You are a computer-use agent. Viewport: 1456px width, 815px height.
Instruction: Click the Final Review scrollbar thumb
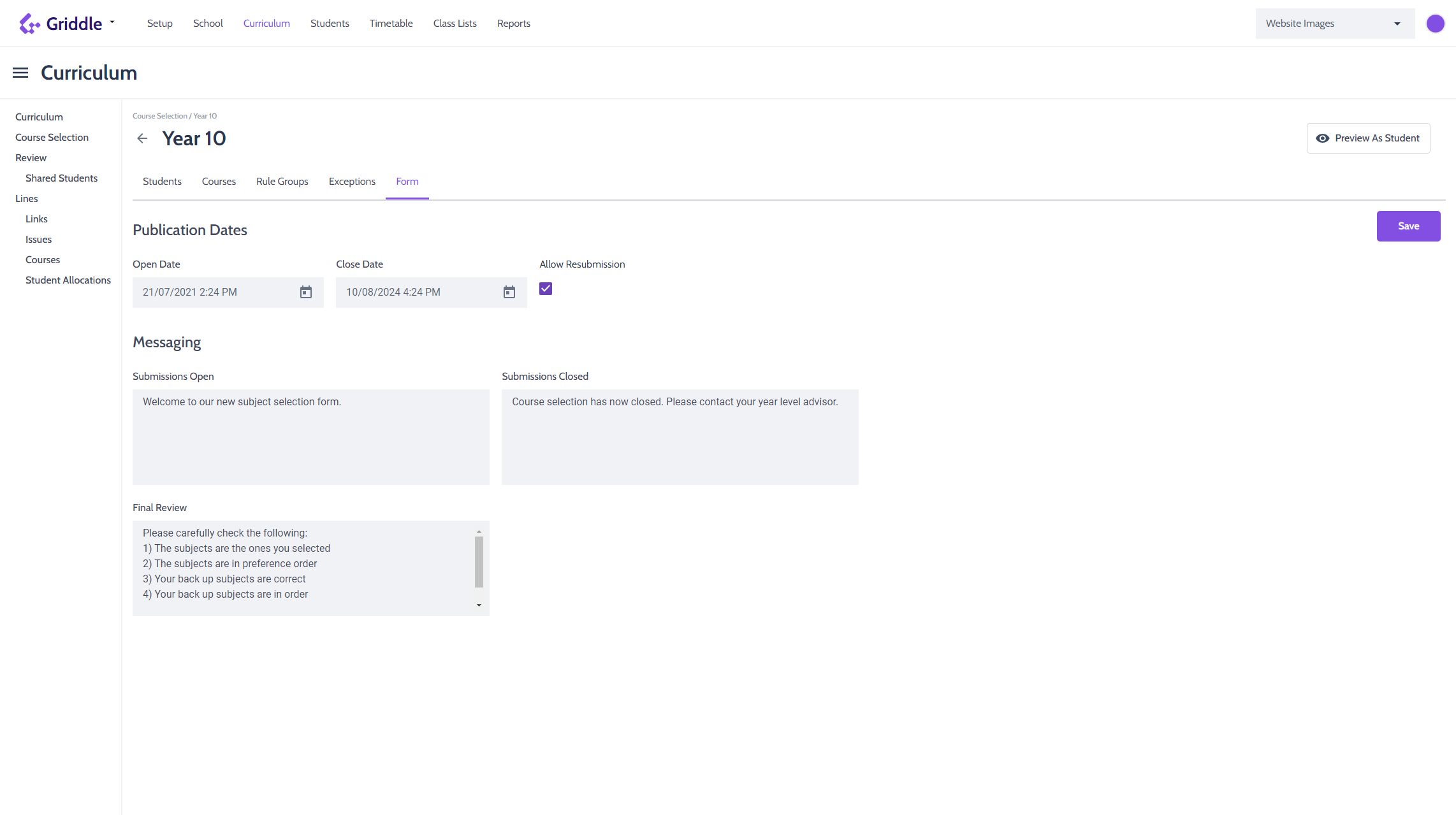(x=479, y=561)
